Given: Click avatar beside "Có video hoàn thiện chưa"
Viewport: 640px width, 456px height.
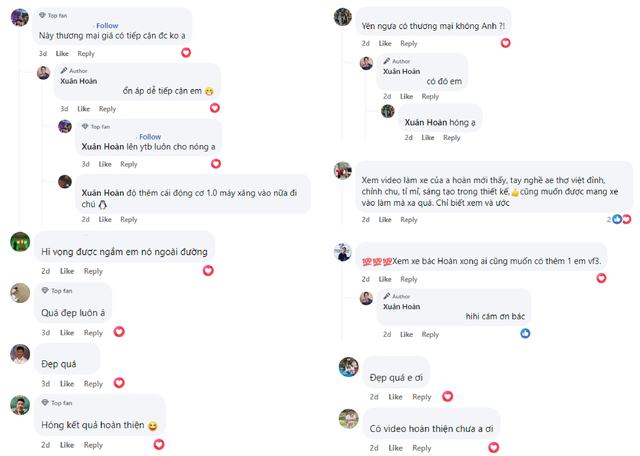Looking at the screenshot, I should coord(348,419).
